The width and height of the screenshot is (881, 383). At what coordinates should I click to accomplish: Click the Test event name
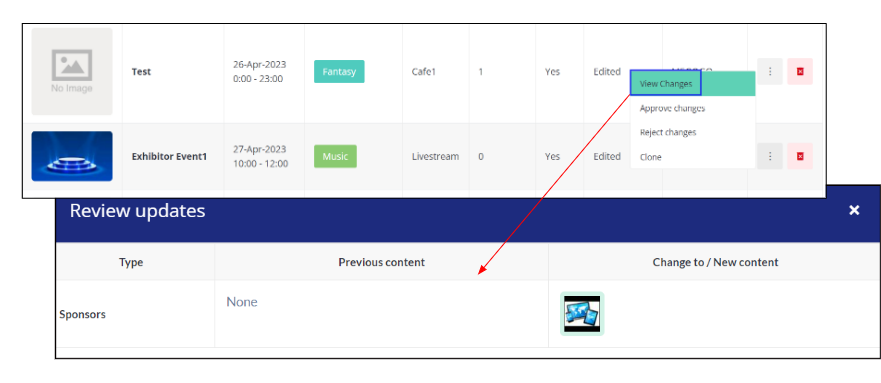click(x=141, y=72)
